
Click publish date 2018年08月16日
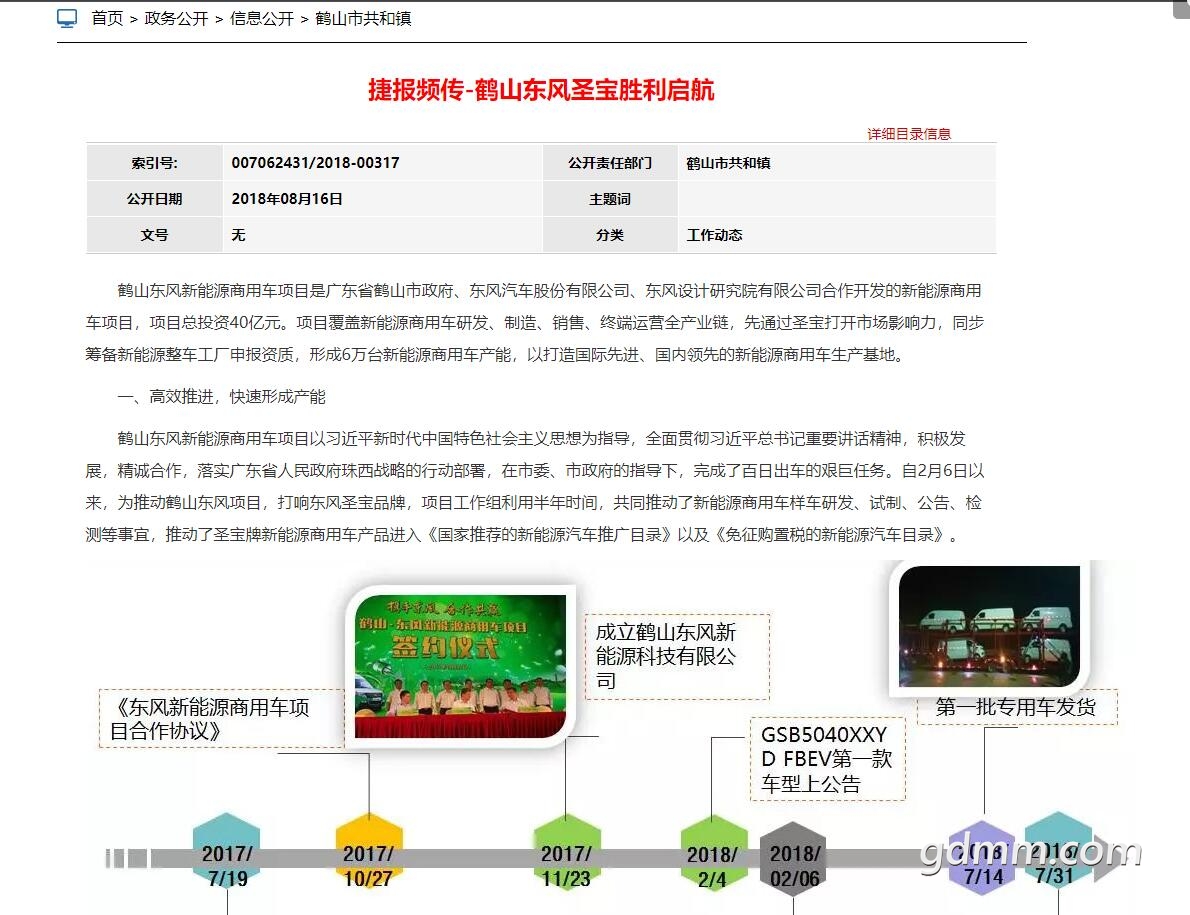point(287,199)
